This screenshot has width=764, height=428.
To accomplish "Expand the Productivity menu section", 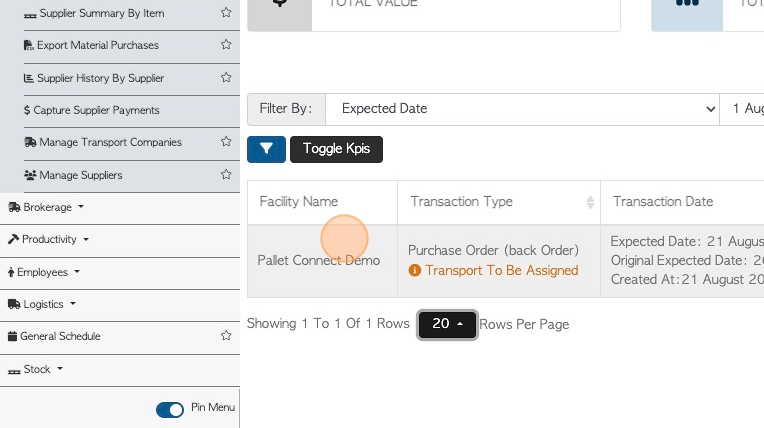I will pos(48,239).
